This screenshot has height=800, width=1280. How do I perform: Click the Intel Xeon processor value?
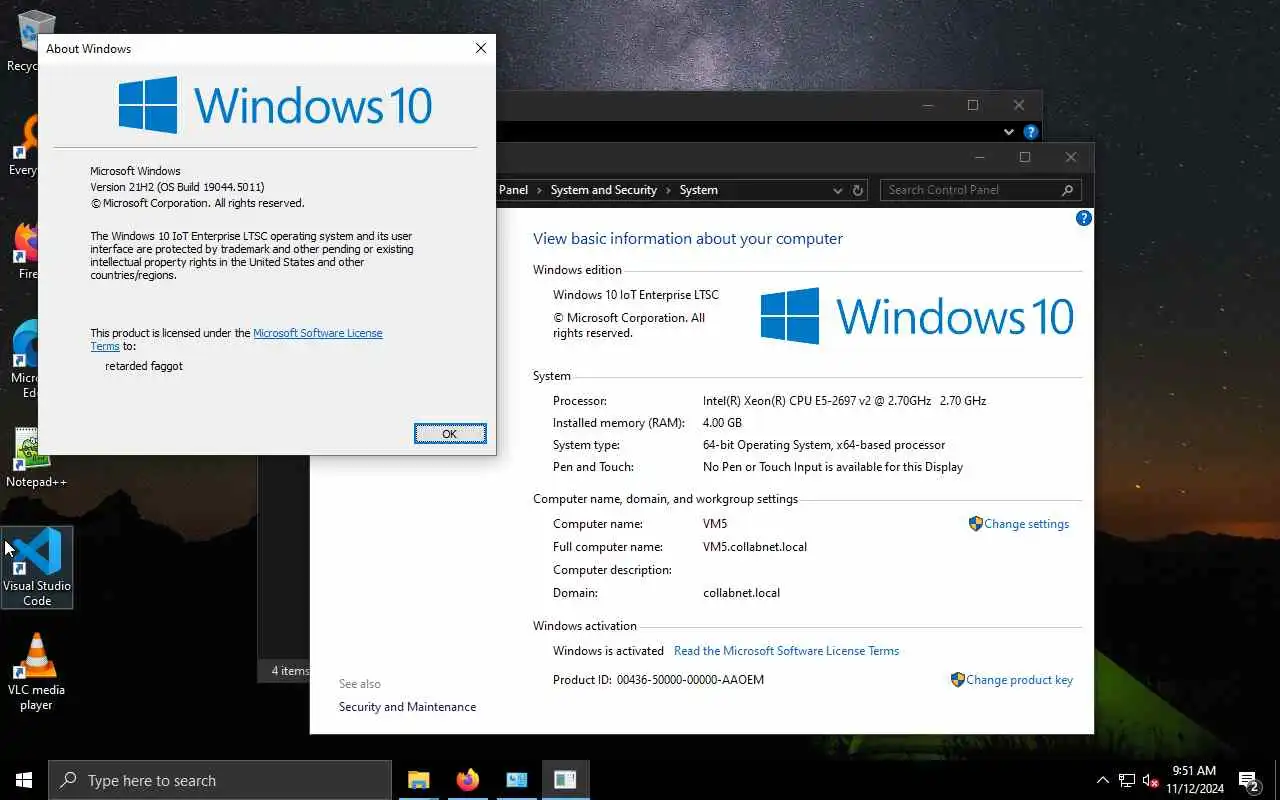point(844,401)
